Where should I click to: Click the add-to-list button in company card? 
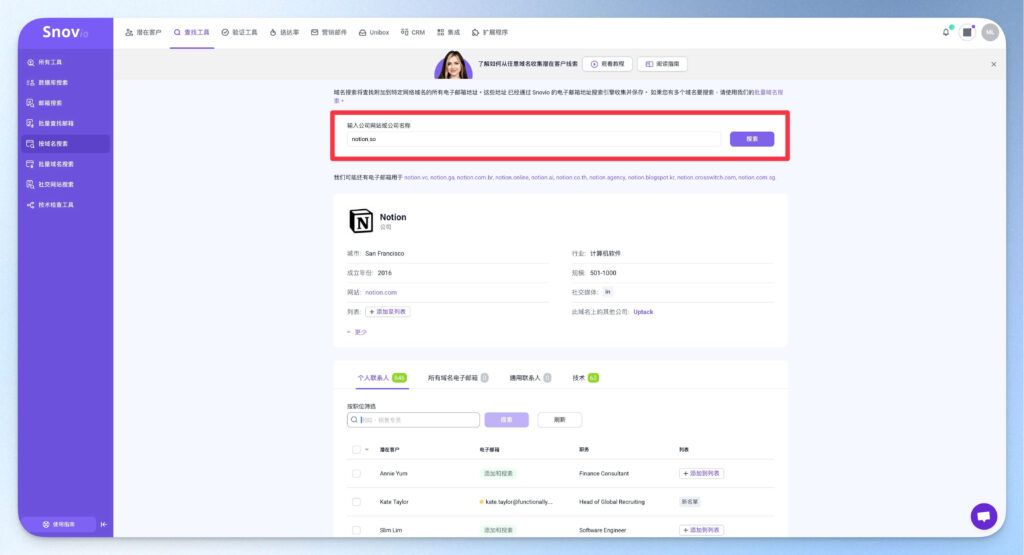pyautogui.click(x=388, y=311)
